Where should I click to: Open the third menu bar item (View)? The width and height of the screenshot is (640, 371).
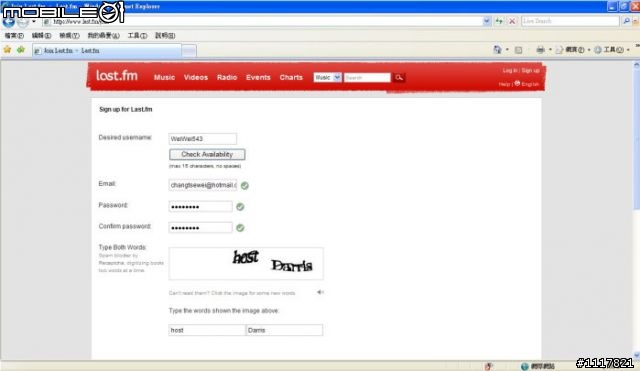click(69, 36)
